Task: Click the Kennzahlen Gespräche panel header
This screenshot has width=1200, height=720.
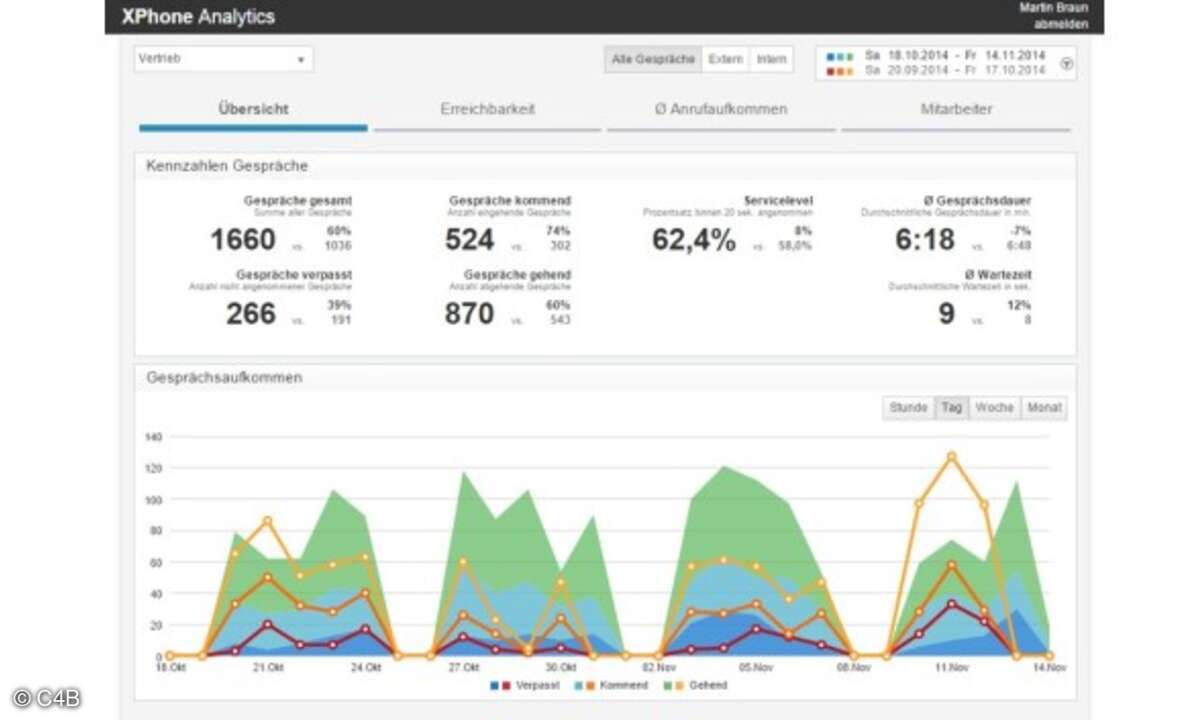Action: (x=605, y=166)
